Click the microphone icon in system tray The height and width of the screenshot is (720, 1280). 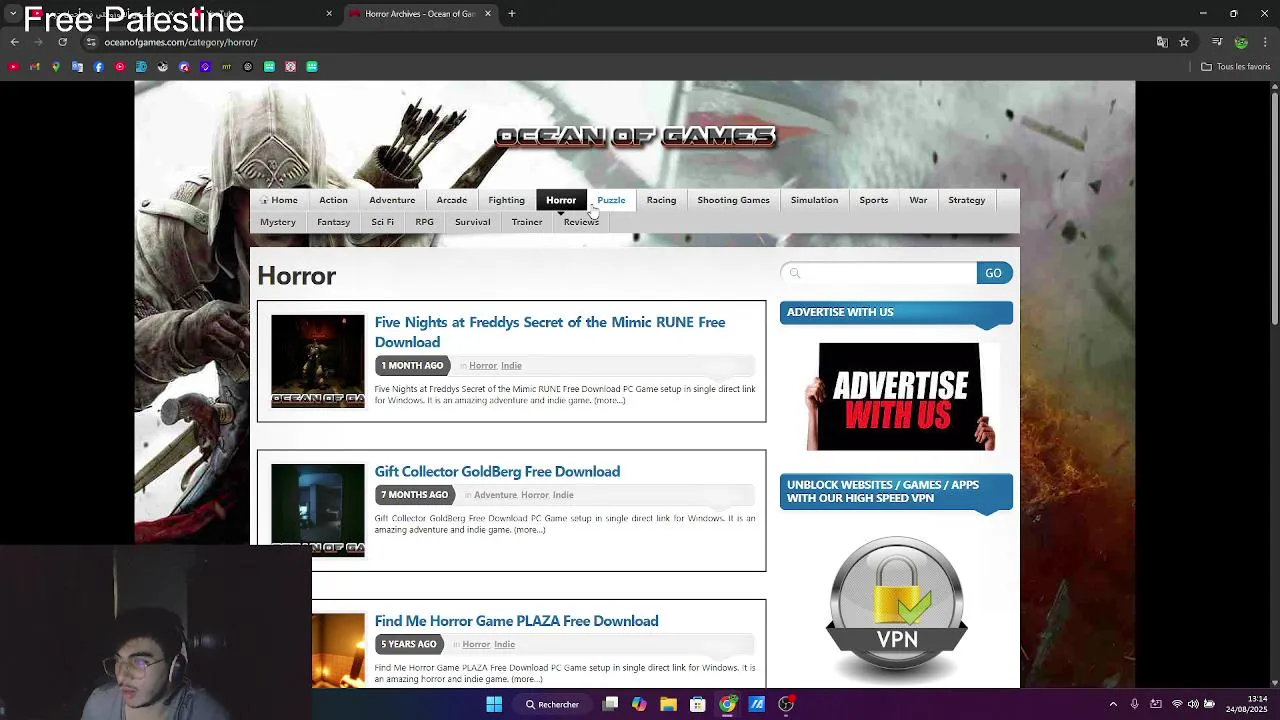pos(1134,704)
